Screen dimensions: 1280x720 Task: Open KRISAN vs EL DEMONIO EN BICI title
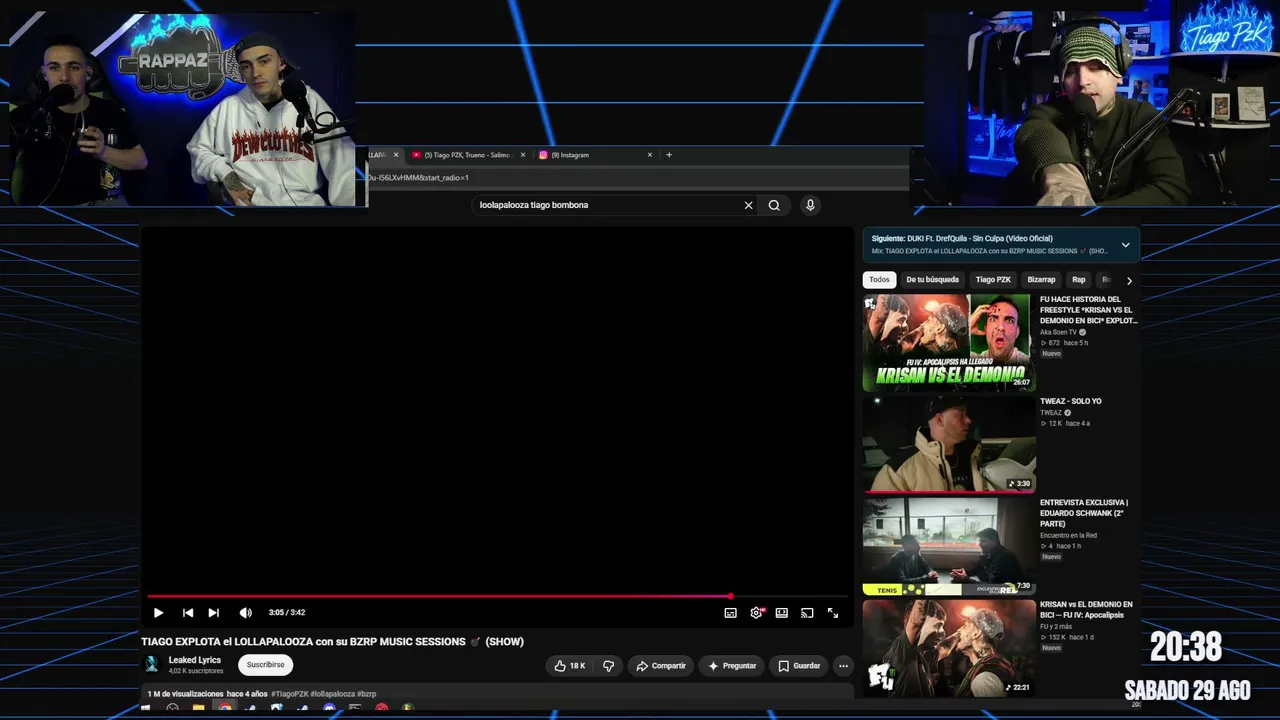pos(1086,610)
